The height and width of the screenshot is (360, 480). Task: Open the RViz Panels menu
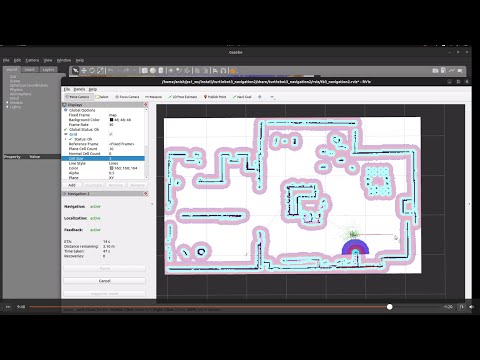[79, 89]
